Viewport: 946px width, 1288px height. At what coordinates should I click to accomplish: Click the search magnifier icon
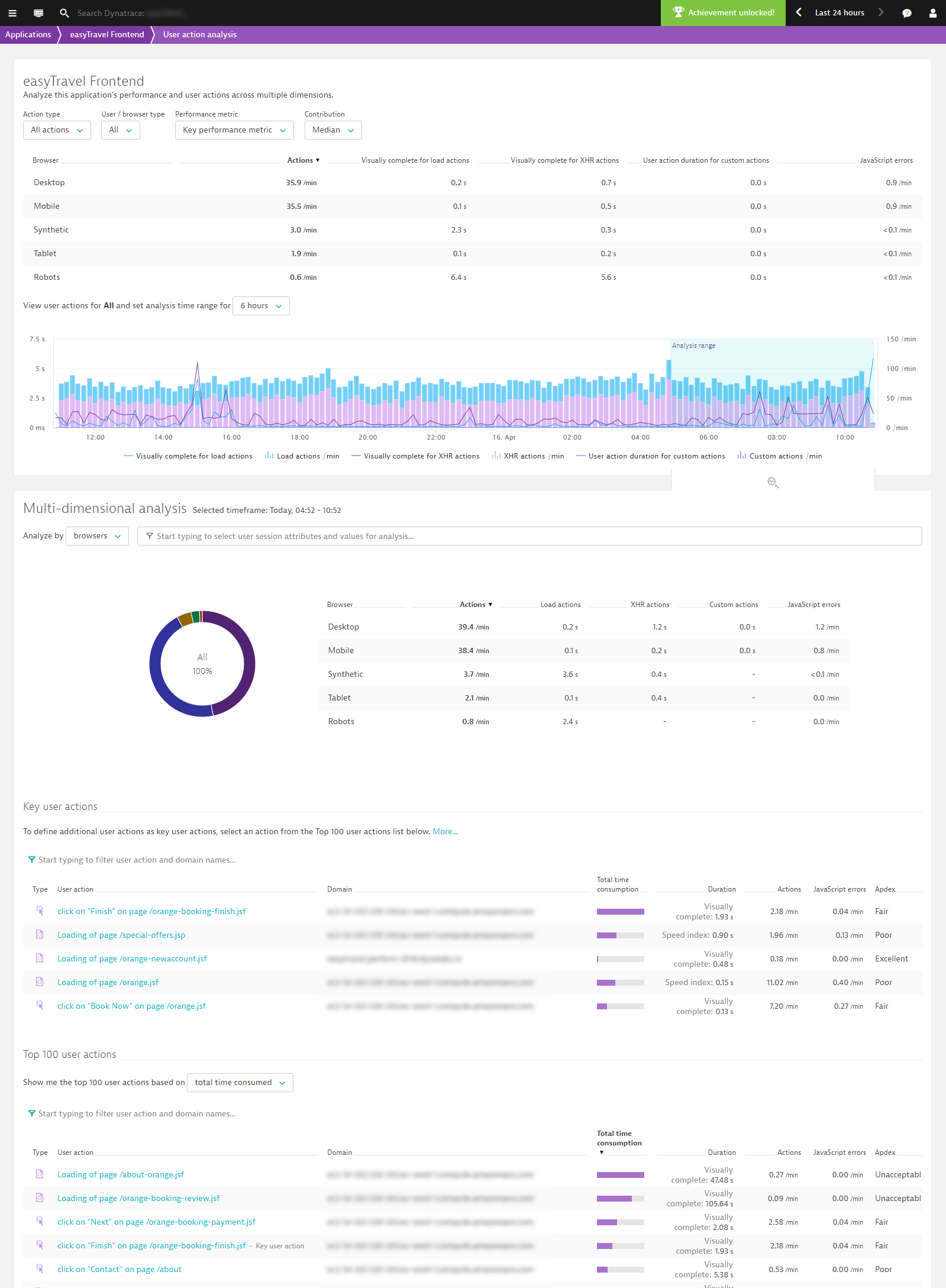point(64,13)
